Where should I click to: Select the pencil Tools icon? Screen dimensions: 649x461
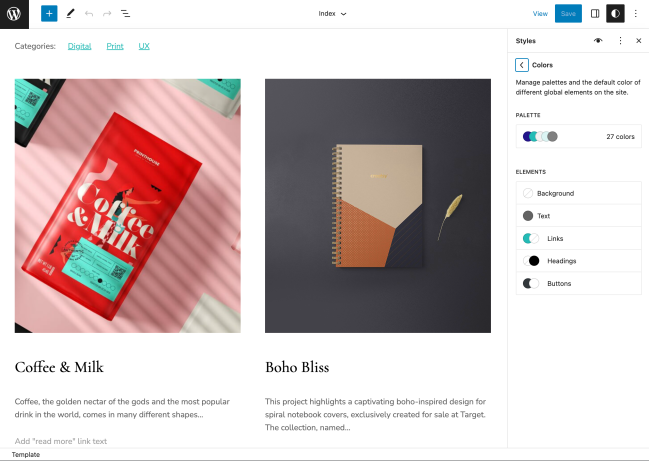tap(70, 14)
